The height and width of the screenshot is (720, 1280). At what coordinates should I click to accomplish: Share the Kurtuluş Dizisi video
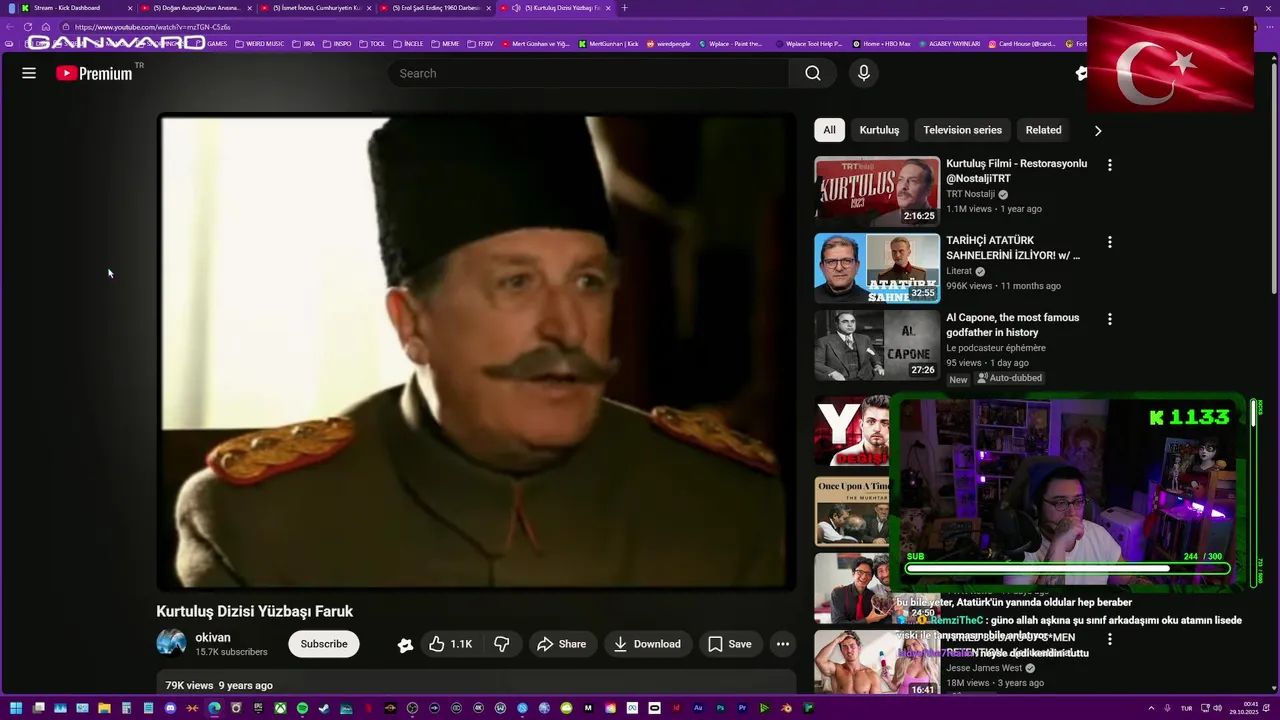pos(562,644)
